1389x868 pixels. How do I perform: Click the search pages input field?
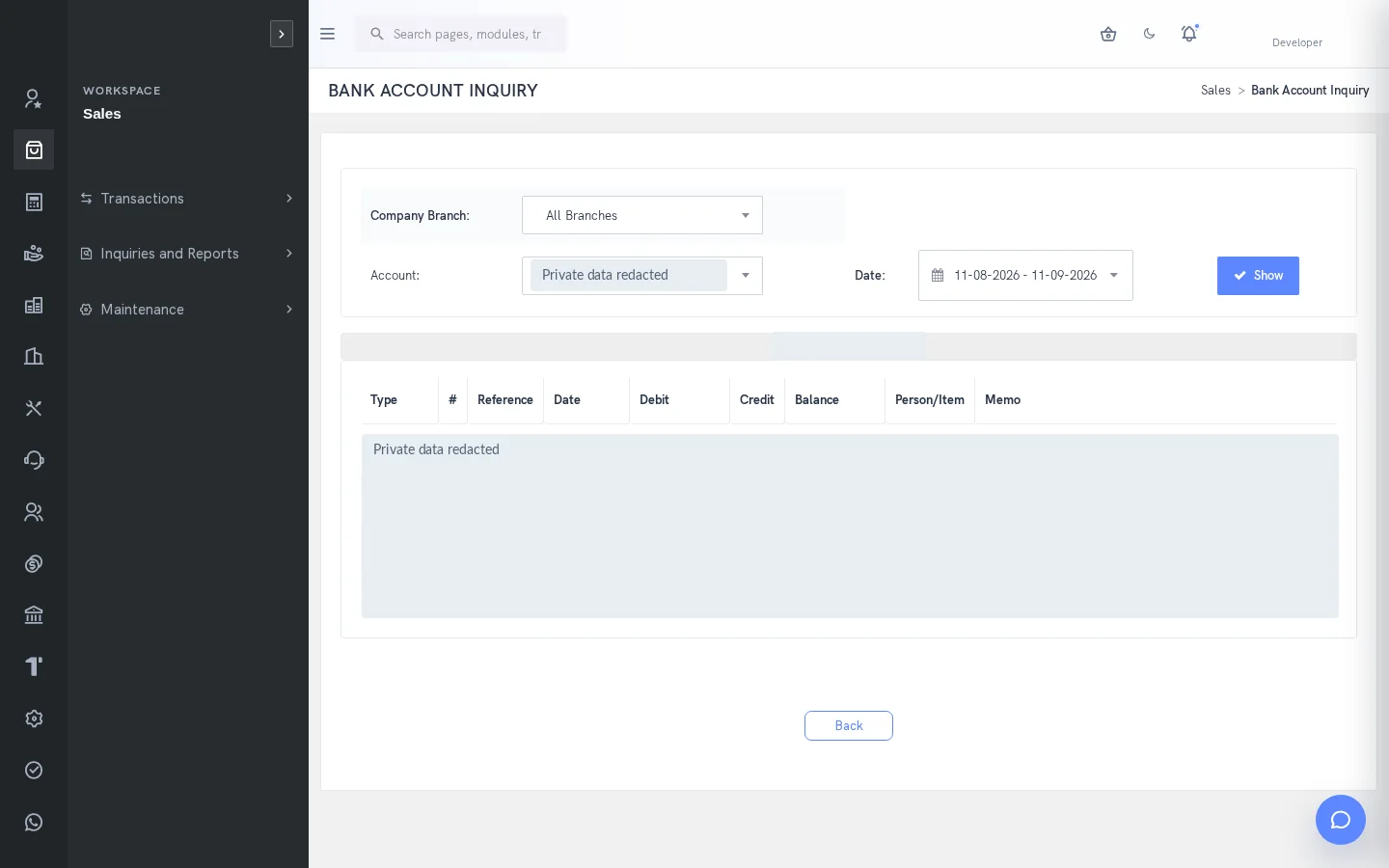point(461,34)
